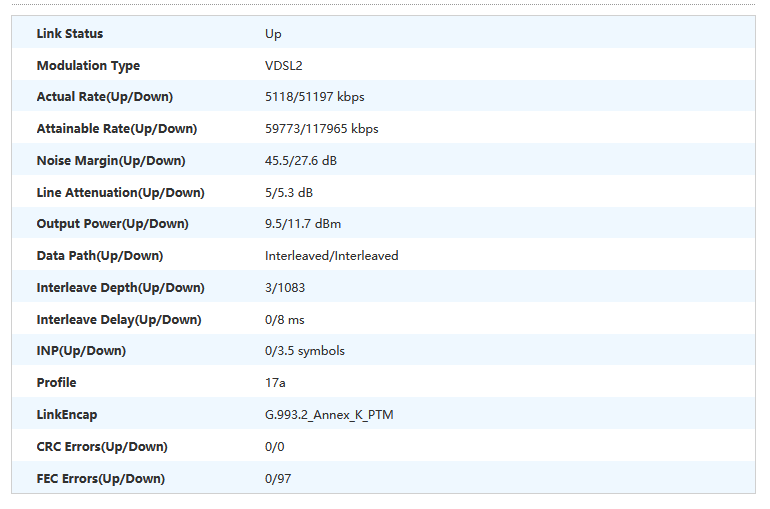The image size is (770, 509).
Task: Select the '59773/117965 kbps' value
Action: coord(322,129)
